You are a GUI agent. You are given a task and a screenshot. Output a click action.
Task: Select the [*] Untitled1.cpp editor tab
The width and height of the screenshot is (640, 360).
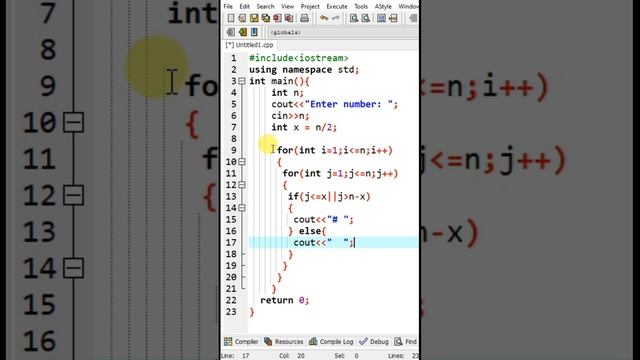(x=249, y=45)
